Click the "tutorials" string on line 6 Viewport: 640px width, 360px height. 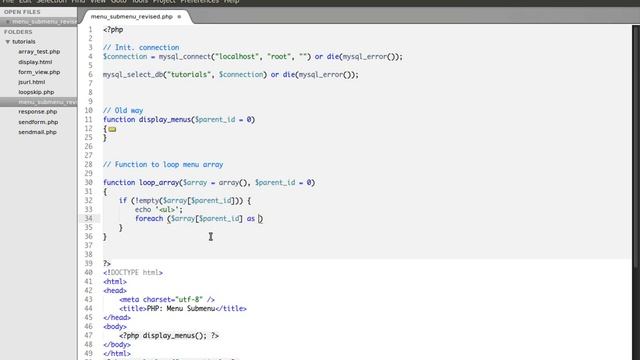[x=189, y=75]
